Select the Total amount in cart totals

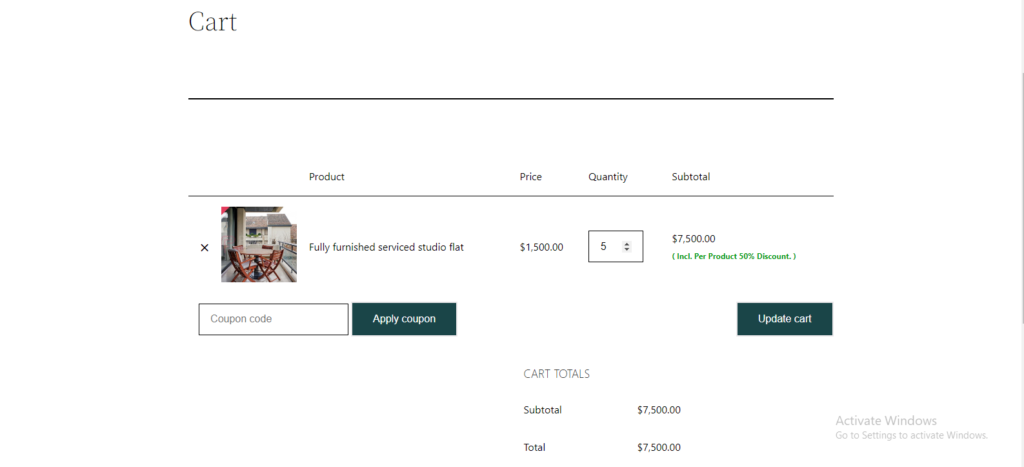pyautogui.click(x=659, y=447)
